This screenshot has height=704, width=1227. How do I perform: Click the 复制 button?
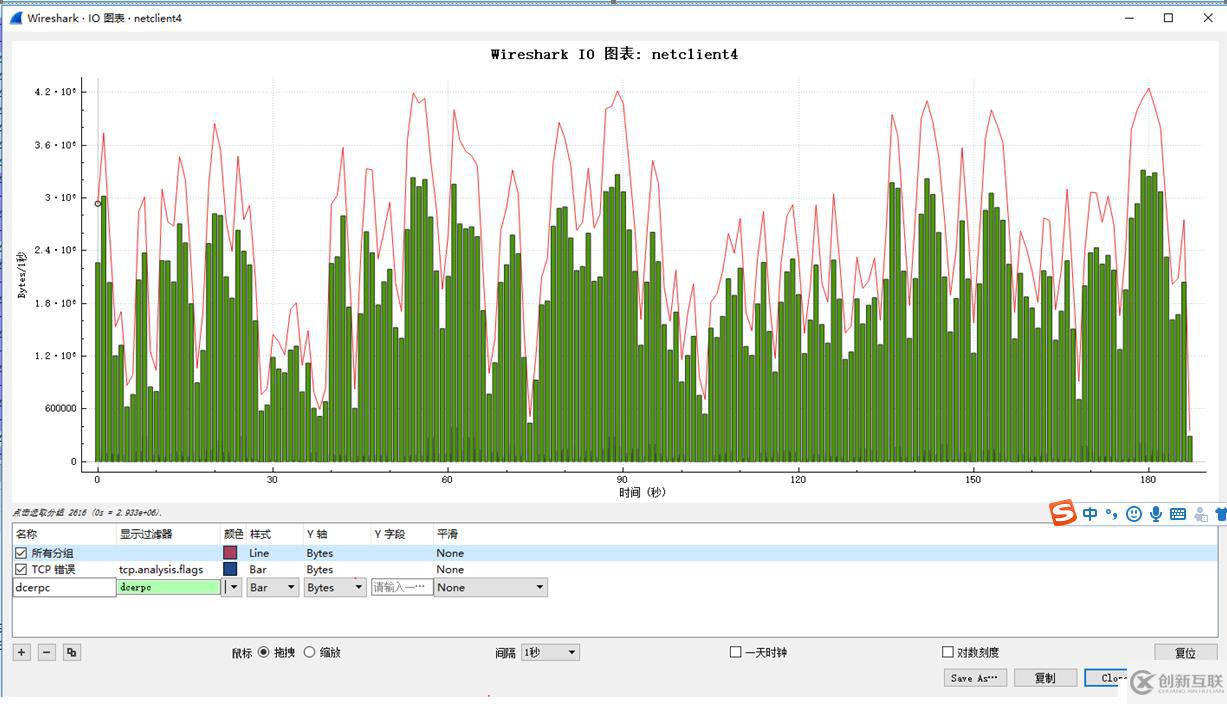point(1045,678)
